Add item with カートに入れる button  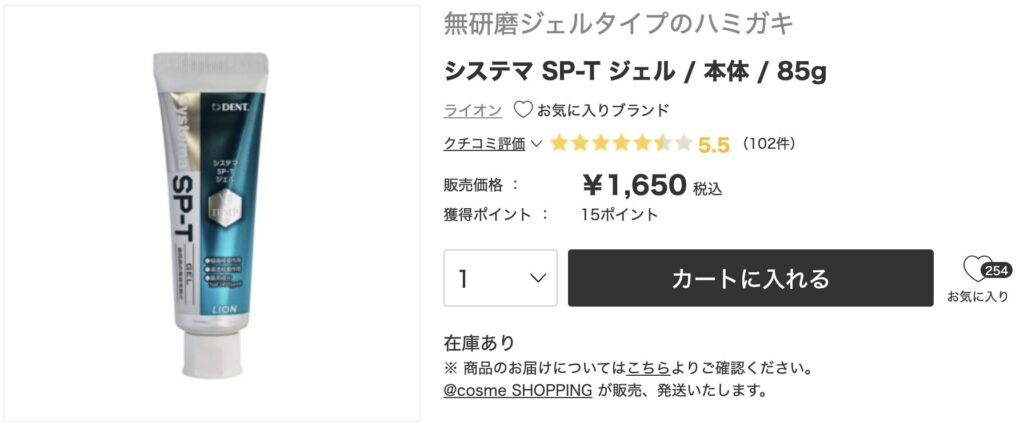(x=750, y=278)
